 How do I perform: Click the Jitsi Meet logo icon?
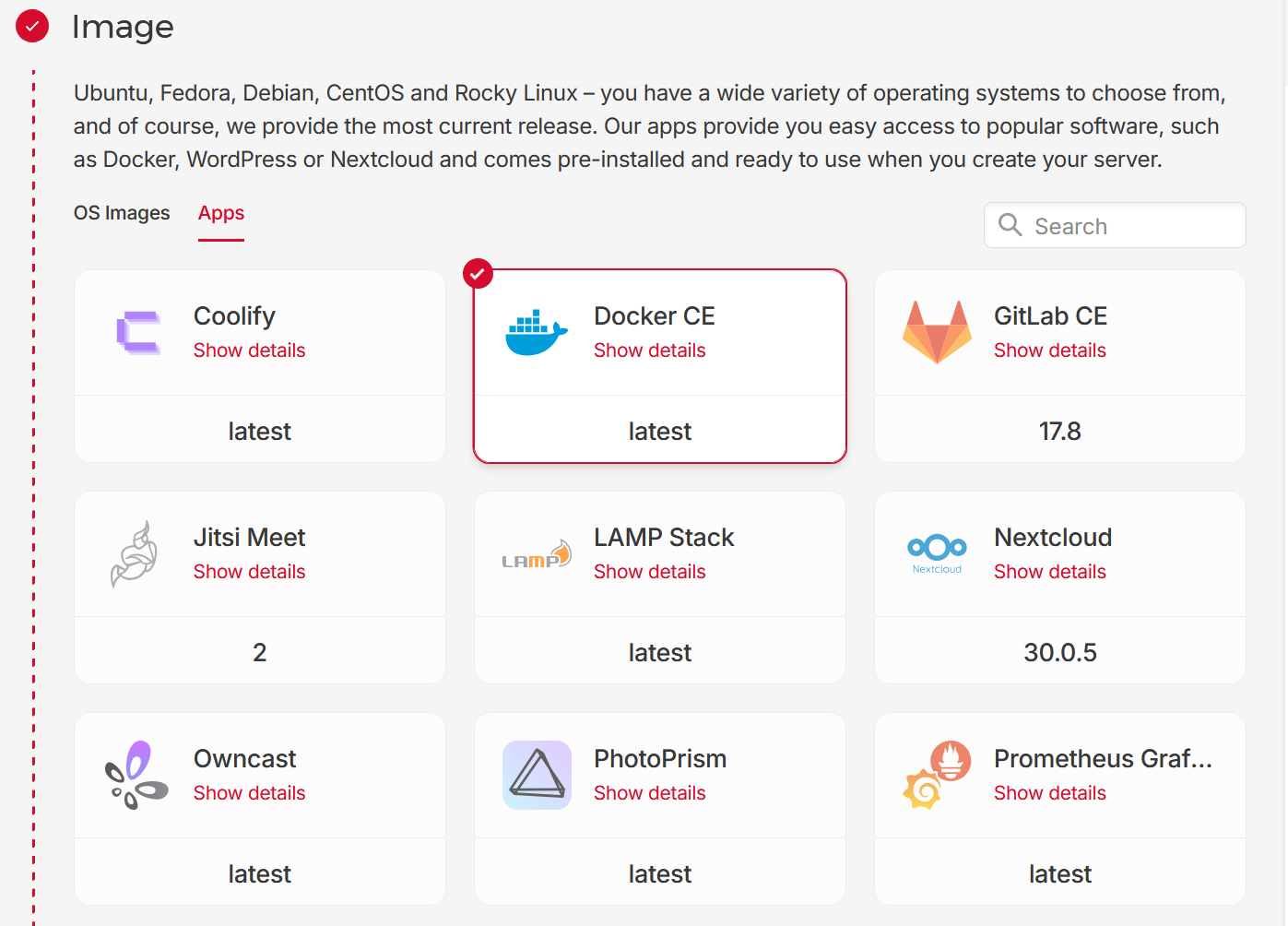point(135,553)
